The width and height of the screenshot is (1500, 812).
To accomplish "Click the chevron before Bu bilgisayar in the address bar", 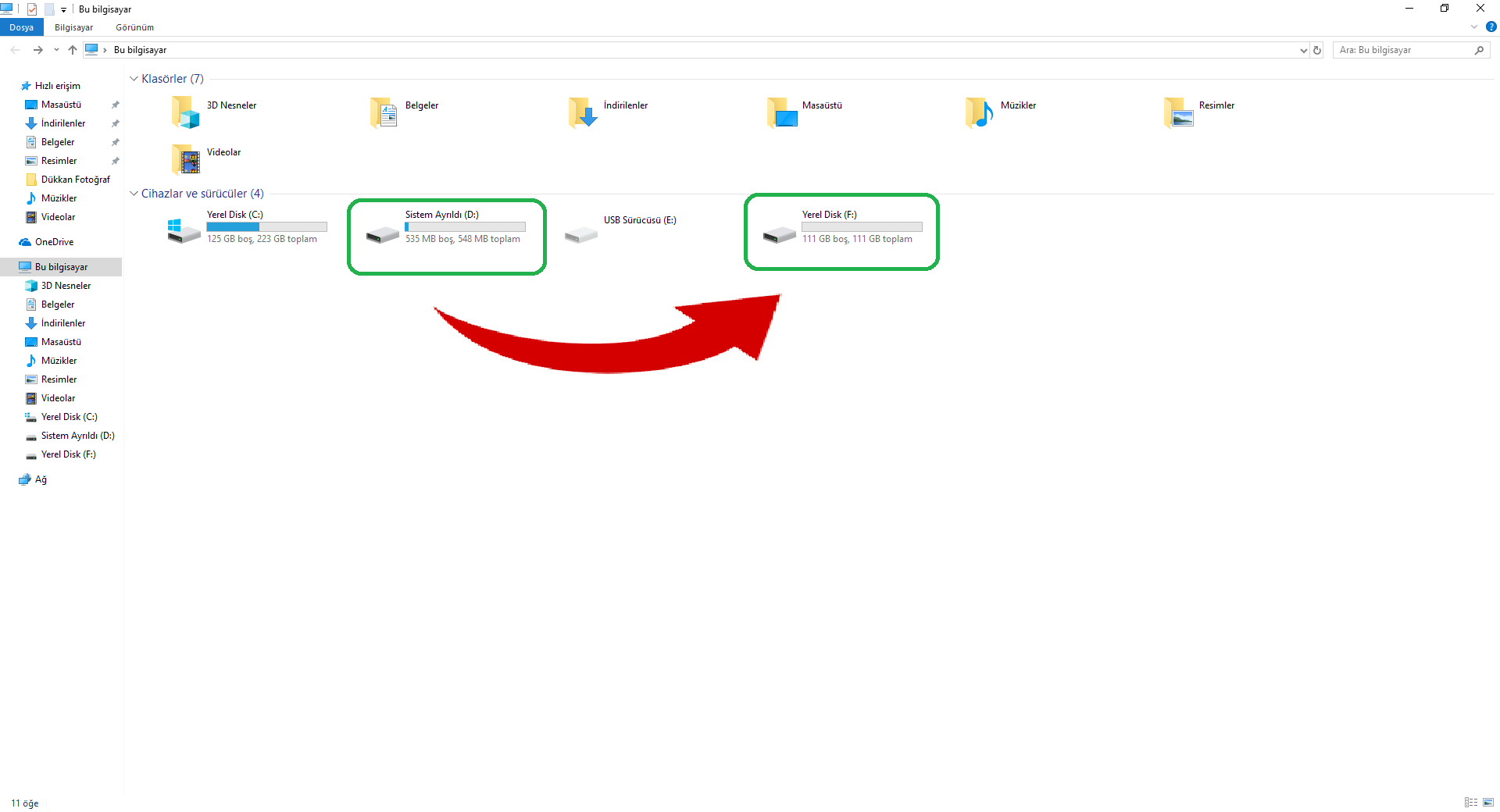I will point(105,50).
